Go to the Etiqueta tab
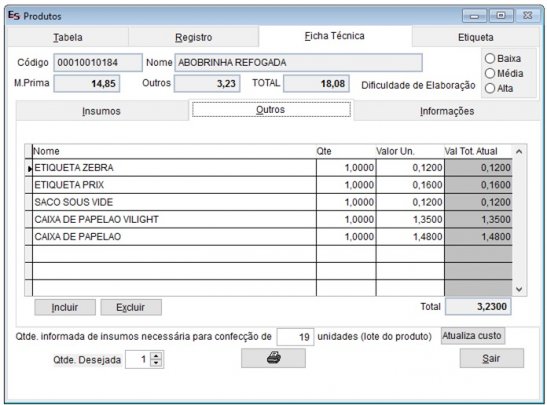The width and height of the screenshot is (547, 405). coord(475,37)
